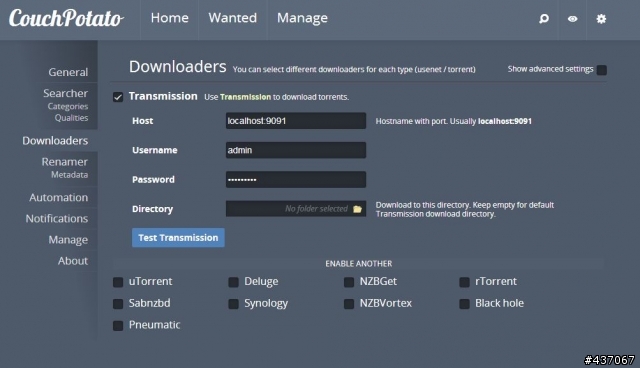Enable Black hole downloader
Image resolution: width=640 pixels, height=368 pixels.
(x=464, y=304)
